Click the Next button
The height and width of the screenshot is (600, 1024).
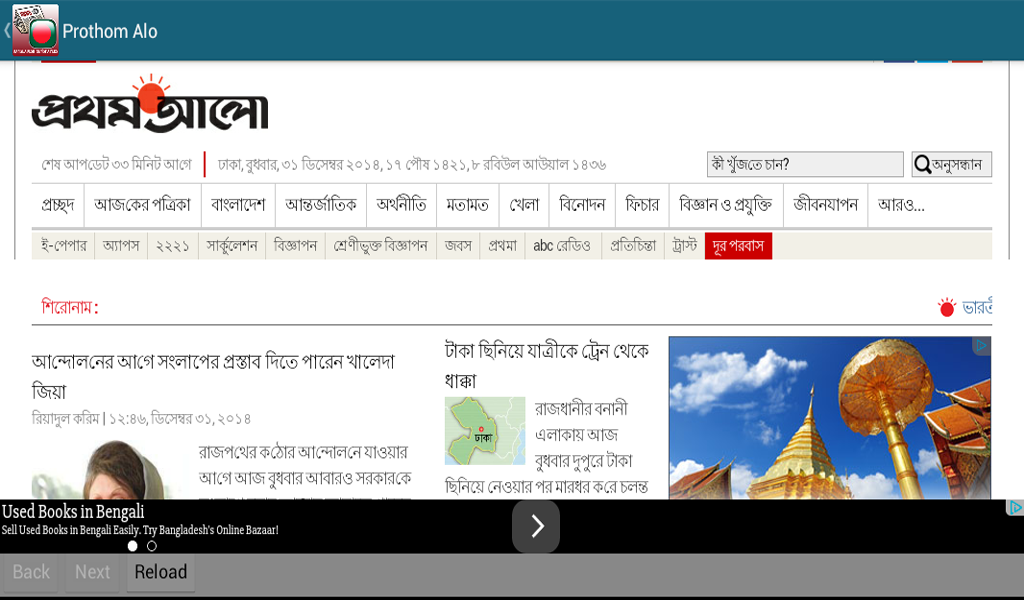tap(92, 573)
